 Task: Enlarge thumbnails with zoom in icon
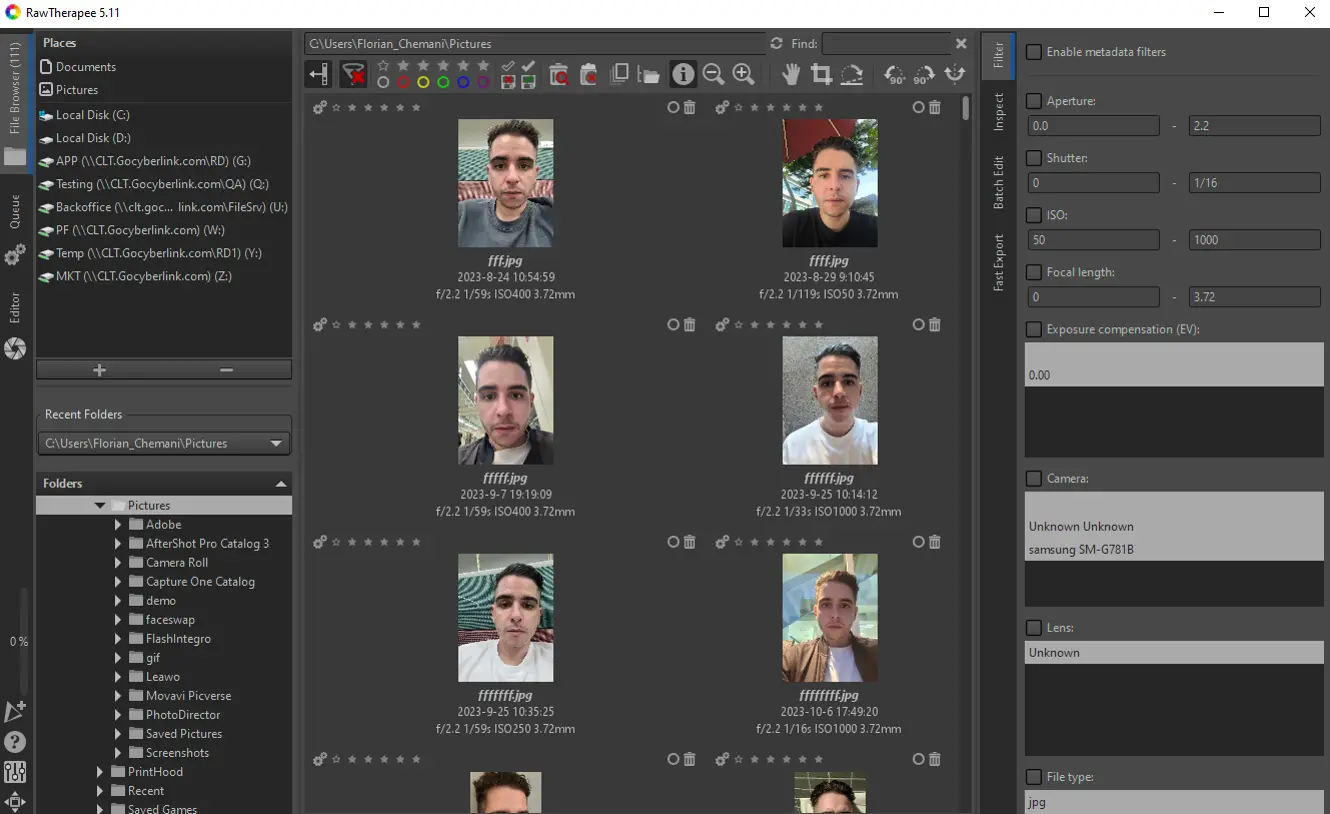pyautogui.click(x=743, y=74)
